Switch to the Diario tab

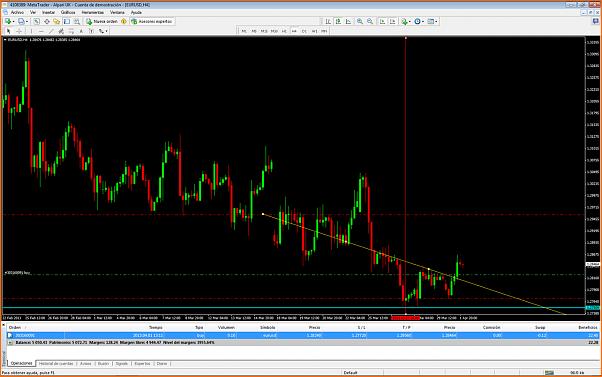coord(162,364)
